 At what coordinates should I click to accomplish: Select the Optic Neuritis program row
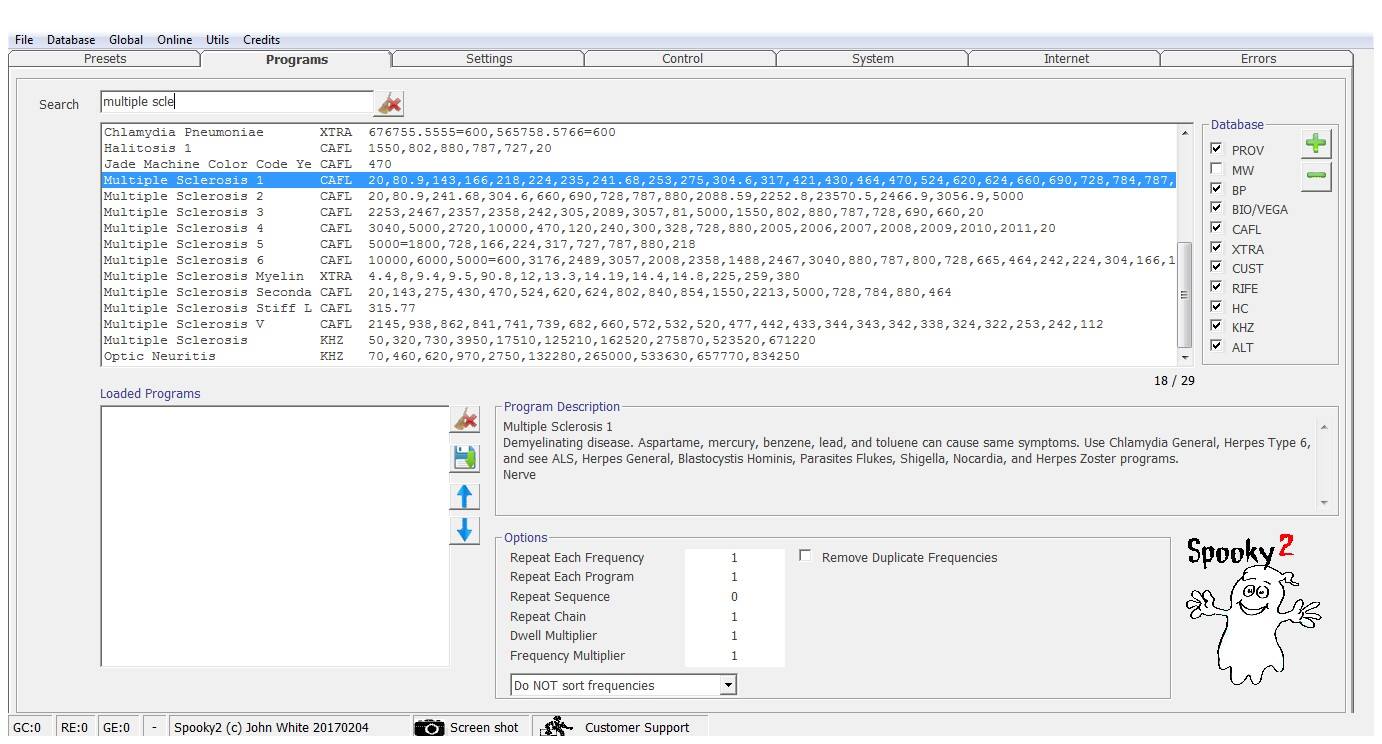coord(639,356)
